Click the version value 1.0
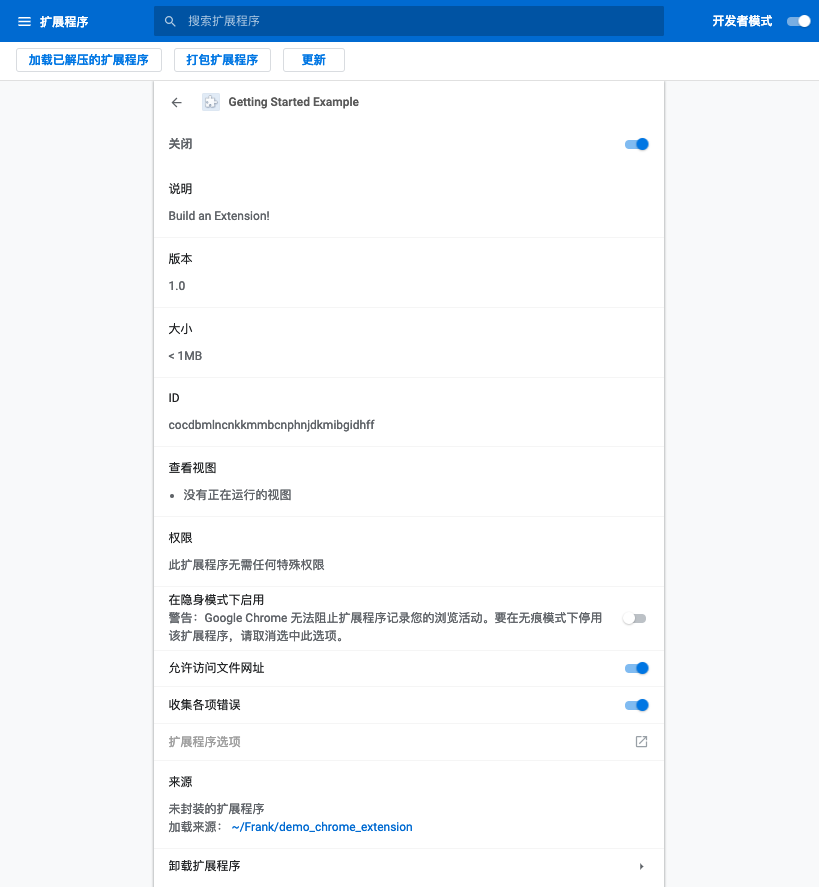The image size is (819, 887). [176, 286]
